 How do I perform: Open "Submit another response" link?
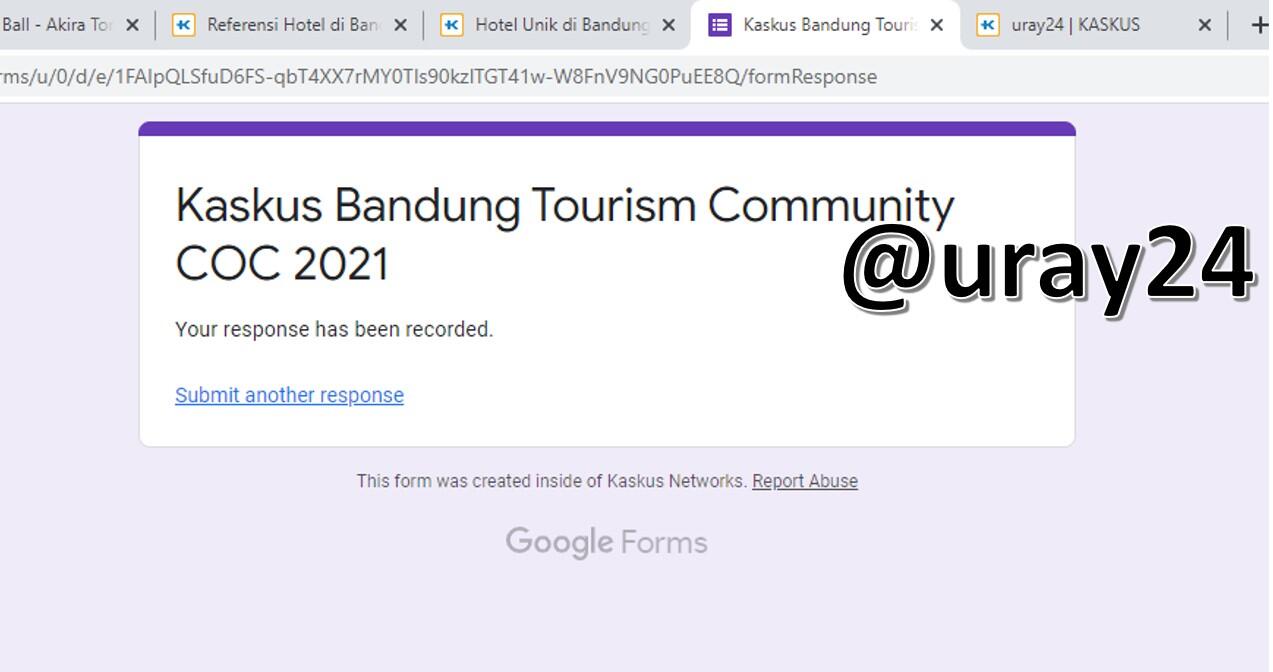click(288, 395)
